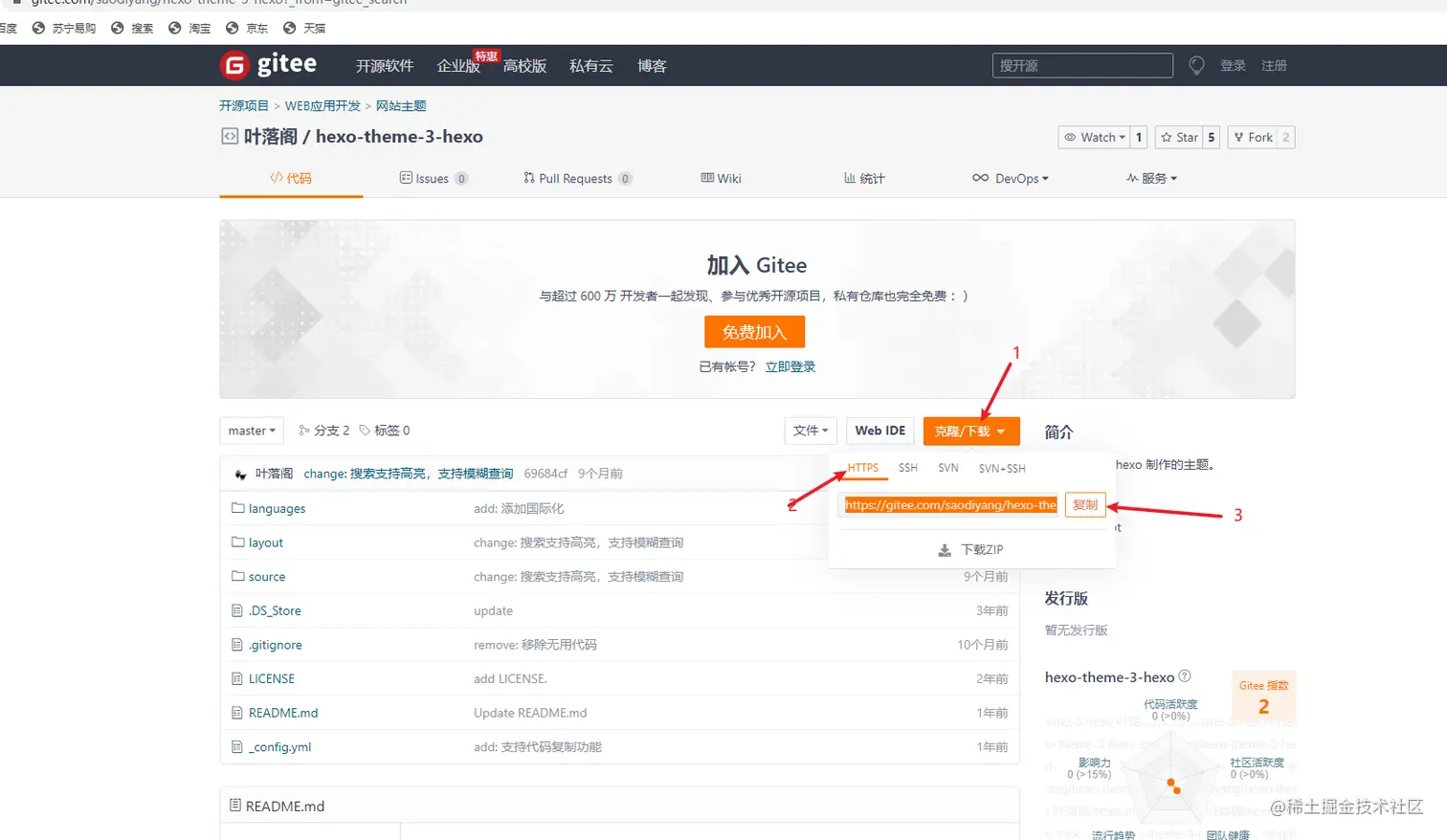Click the 免费加入 button
The width and height of the screenshot is (1447, 840).
tap(754, 332)
